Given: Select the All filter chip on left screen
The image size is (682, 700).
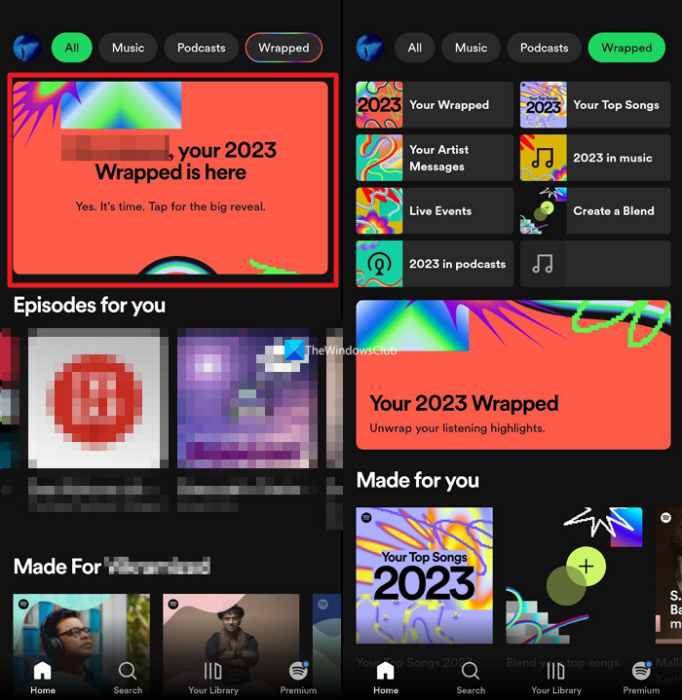Looking at the screenshot, I should pos(72,47).
